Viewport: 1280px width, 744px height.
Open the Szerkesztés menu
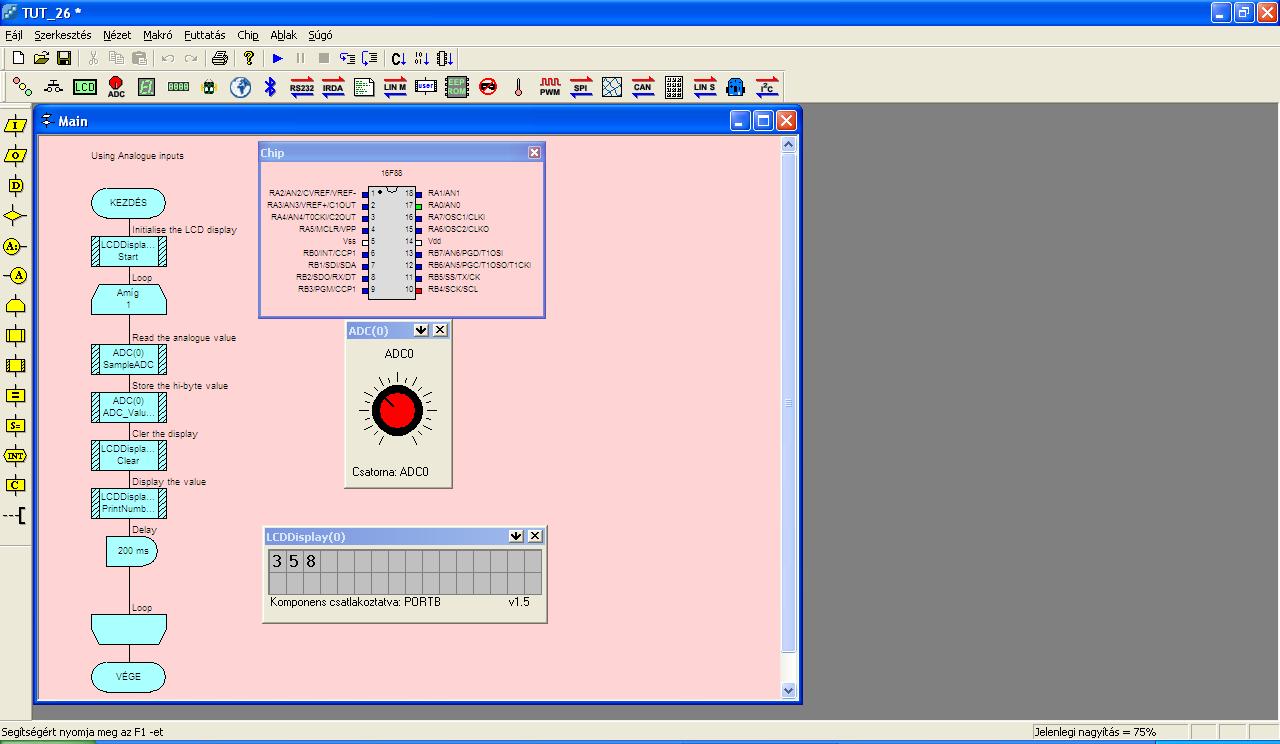63,35
